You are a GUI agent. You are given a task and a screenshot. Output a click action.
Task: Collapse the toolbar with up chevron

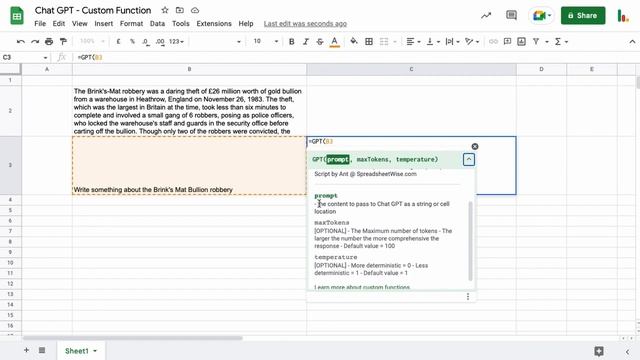[x=632, y=42]
